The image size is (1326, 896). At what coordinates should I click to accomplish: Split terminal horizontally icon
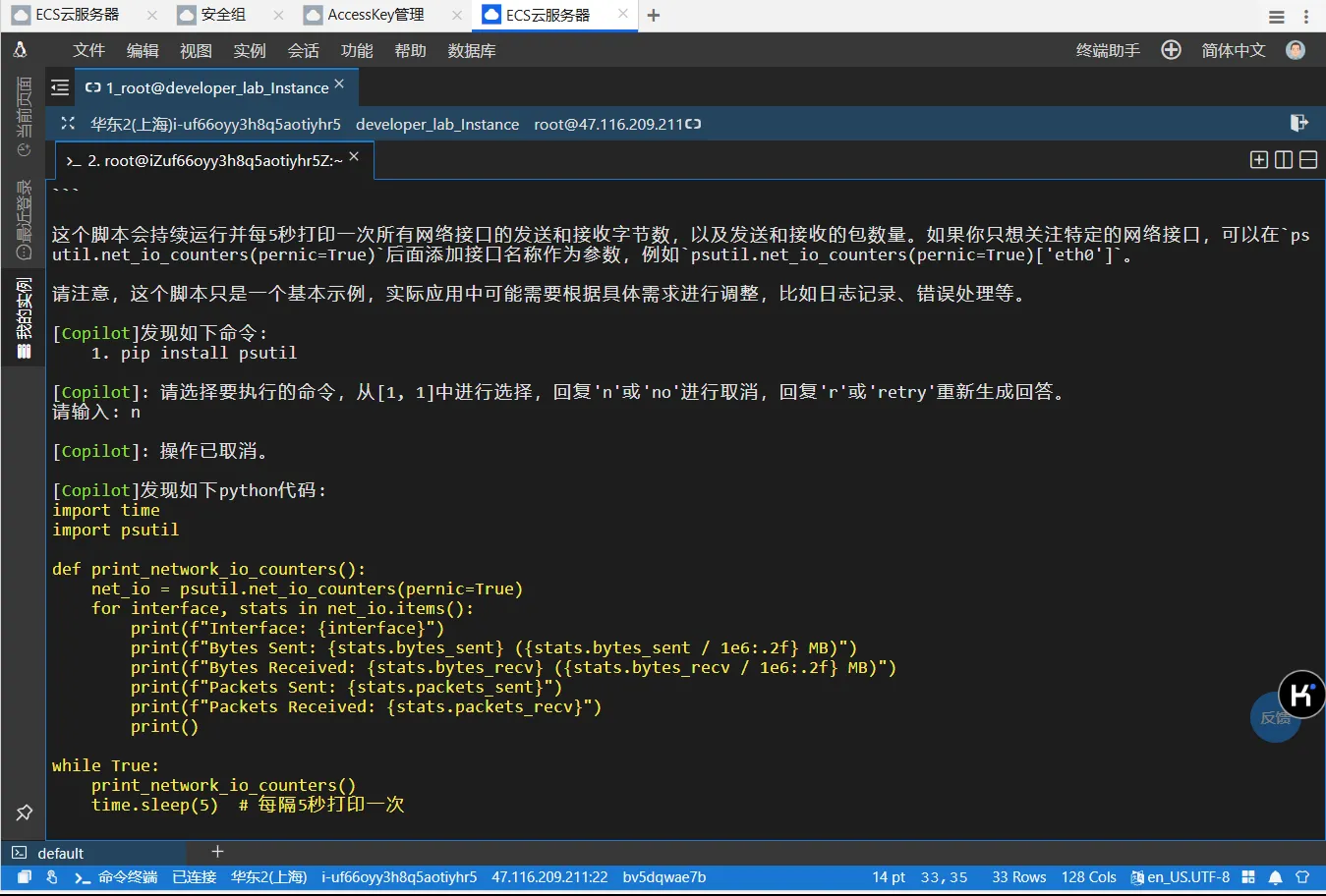pyautogui.click(x=1308, y=159)
